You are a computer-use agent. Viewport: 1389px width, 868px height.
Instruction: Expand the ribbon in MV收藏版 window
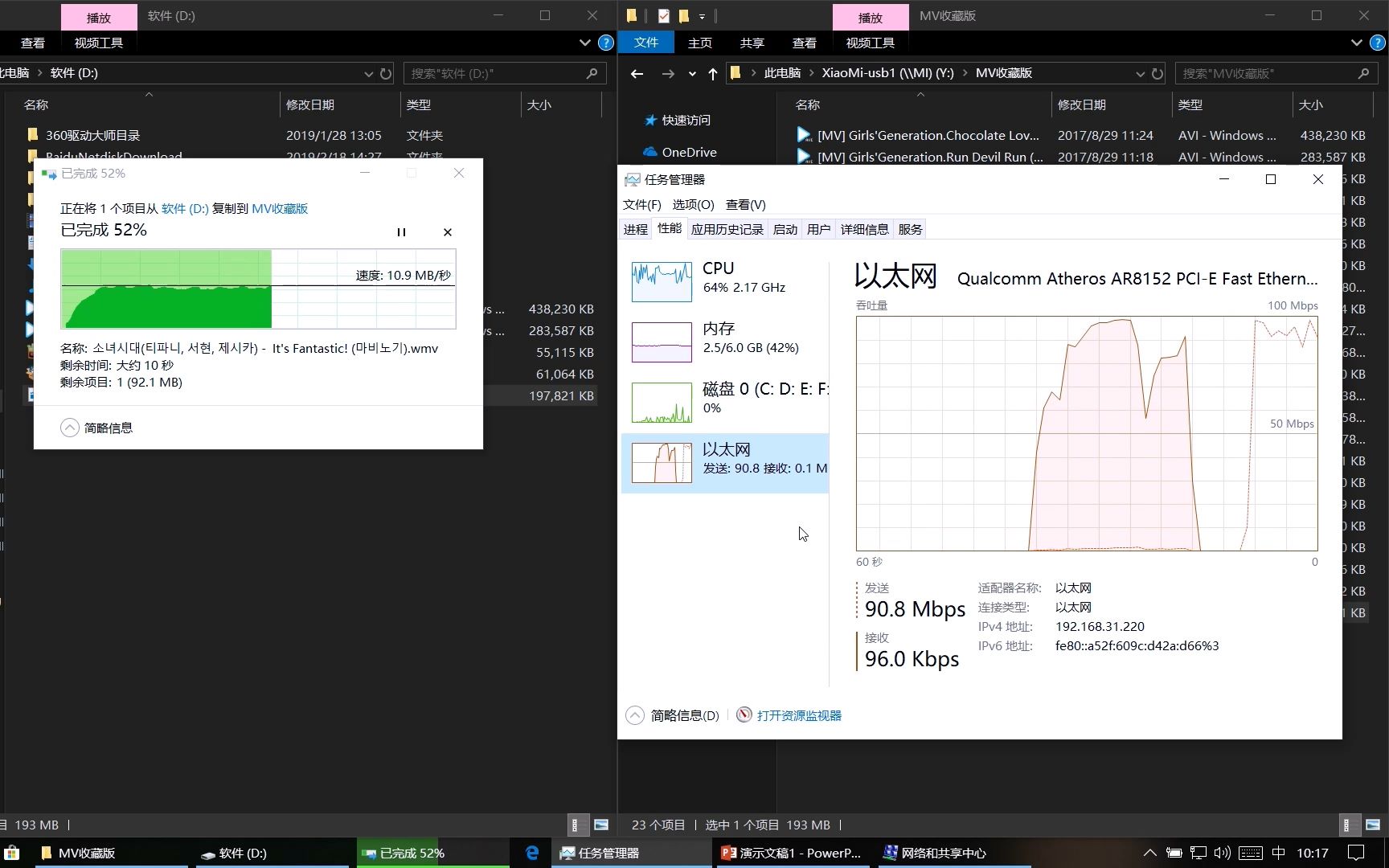click(1357, 43)
